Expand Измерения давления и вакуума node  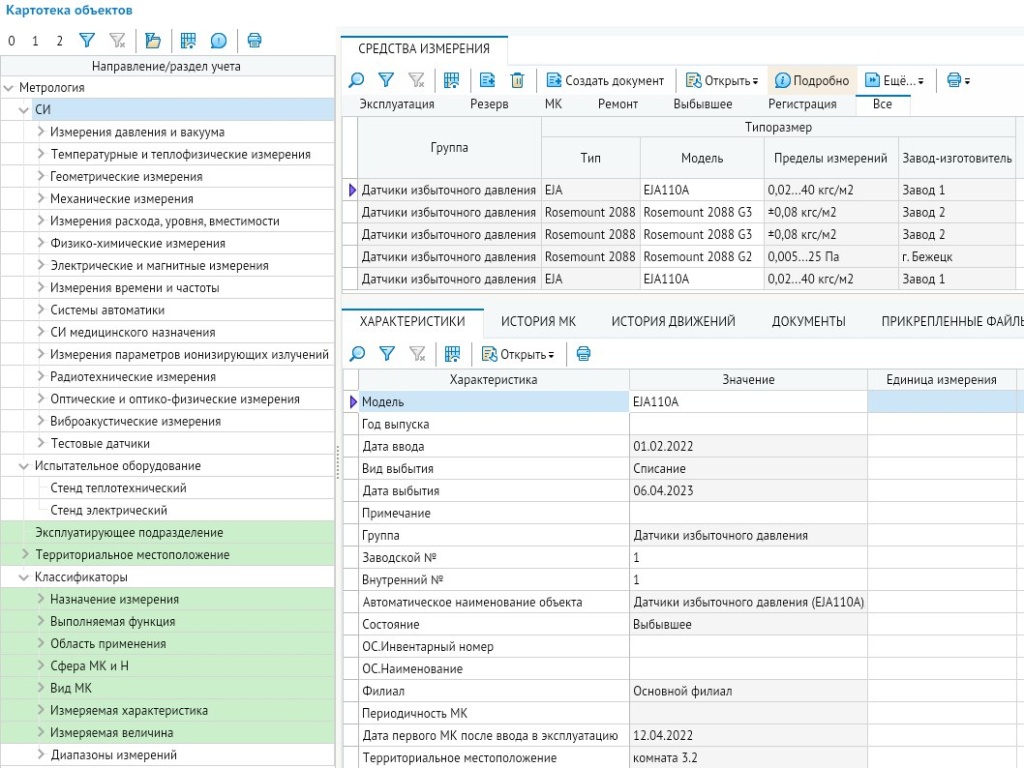coord(40,131)
